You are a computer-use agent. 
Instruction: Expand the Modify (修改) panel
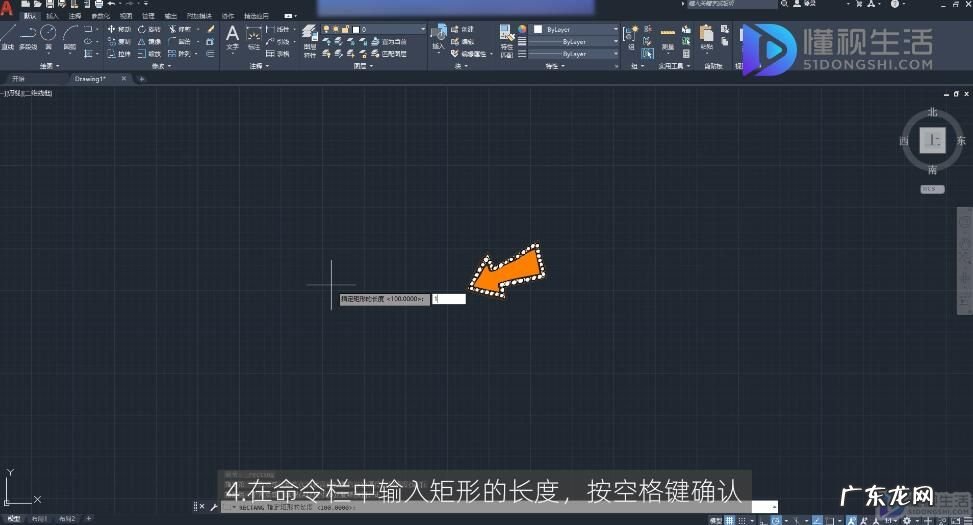coord(163,66)
